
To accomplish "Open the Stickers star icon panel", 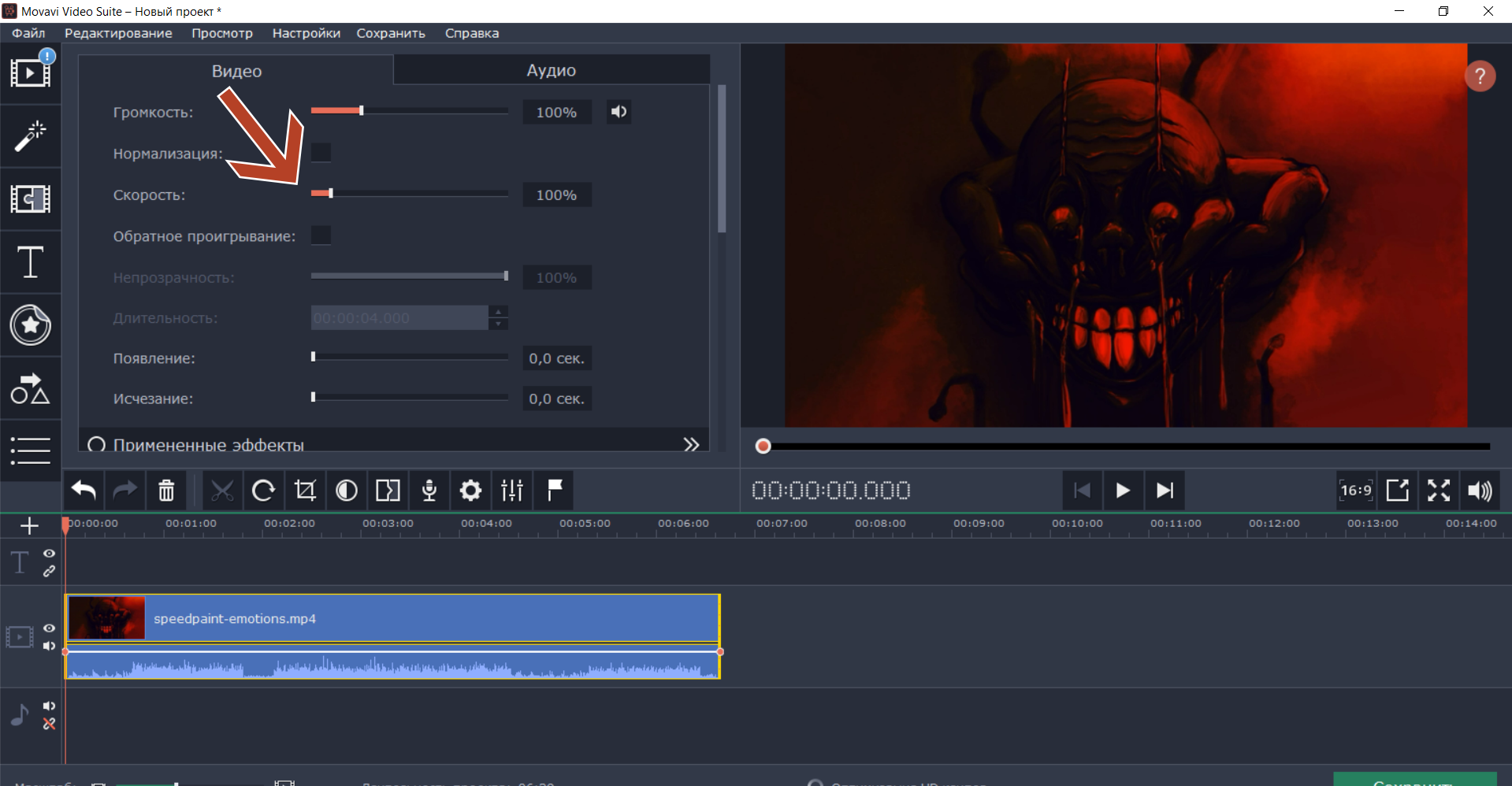I will click(30, 324).
